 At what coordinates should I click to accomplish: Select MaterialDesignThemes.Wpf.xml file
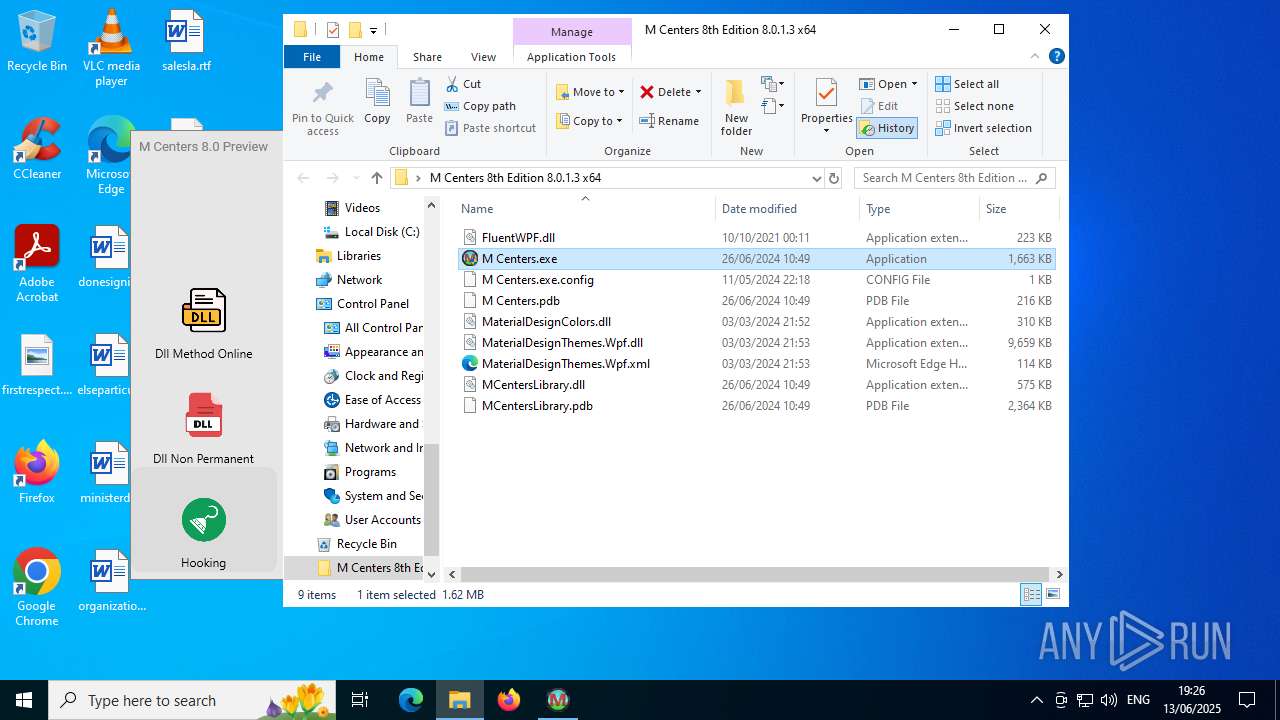tap(757, 364)
